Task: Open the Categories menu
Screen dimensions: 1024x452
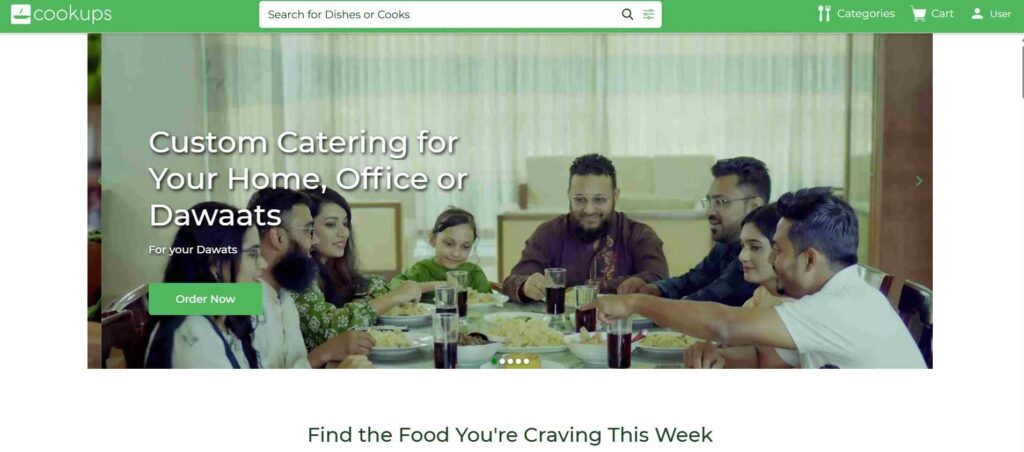Action: (x=856, y=14)
